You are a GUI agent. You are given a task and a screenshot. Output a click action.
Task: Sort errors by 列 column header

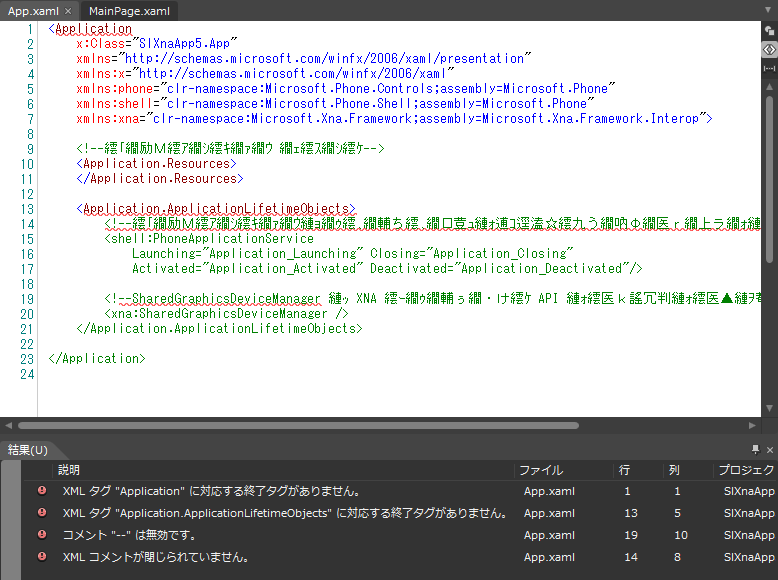[674, 470]
